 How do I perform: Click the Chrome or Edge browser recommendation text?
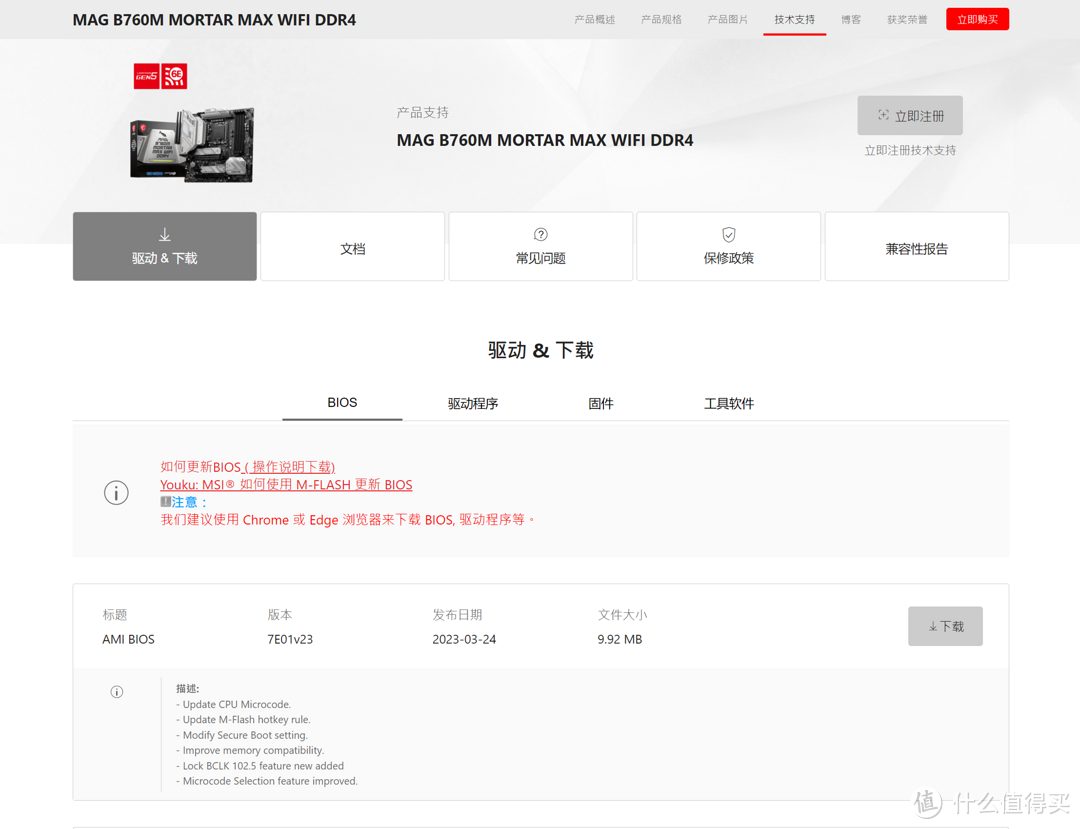point(348,520)
